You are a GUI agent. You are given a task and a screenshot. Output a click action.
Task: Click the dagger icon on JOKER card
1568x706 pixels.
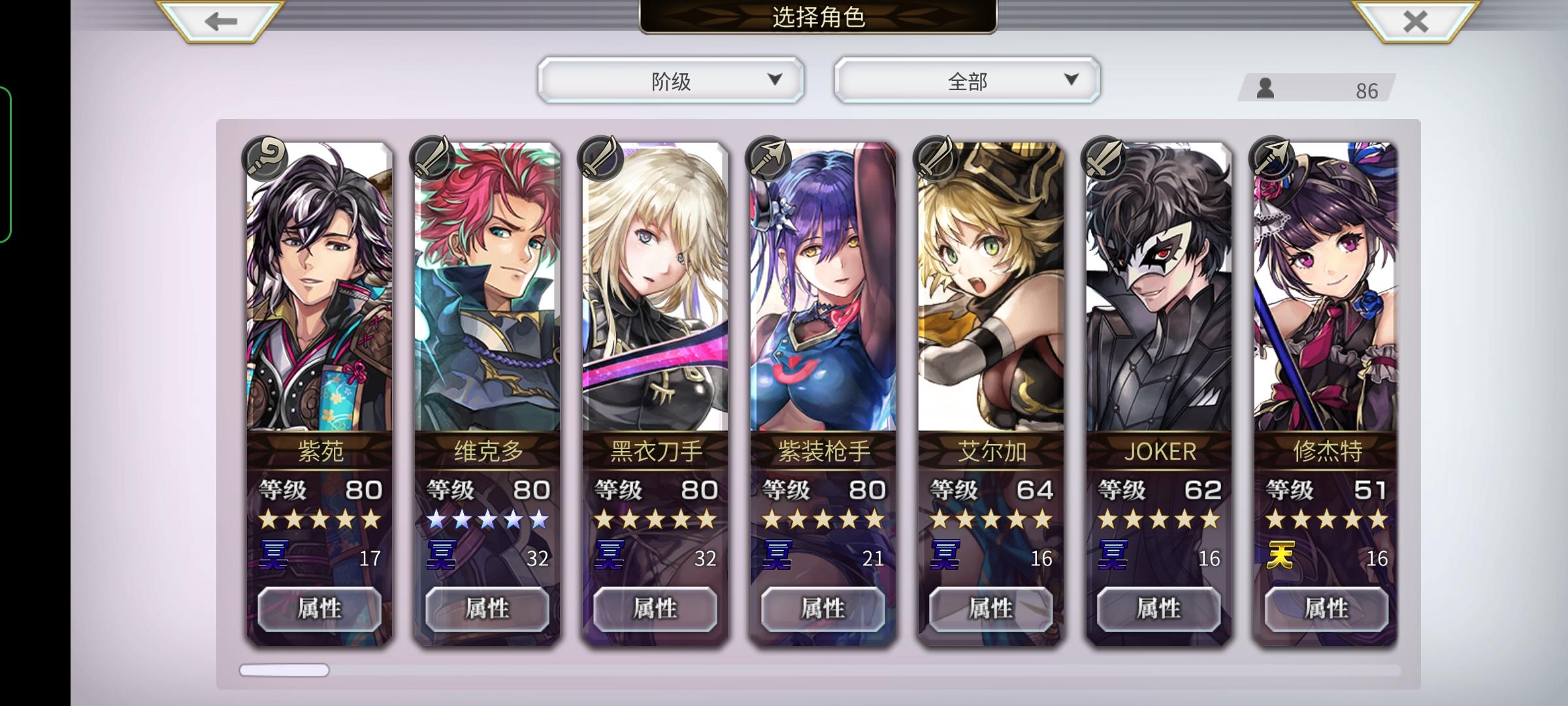pyautogui.click(x=1104, y=158)
